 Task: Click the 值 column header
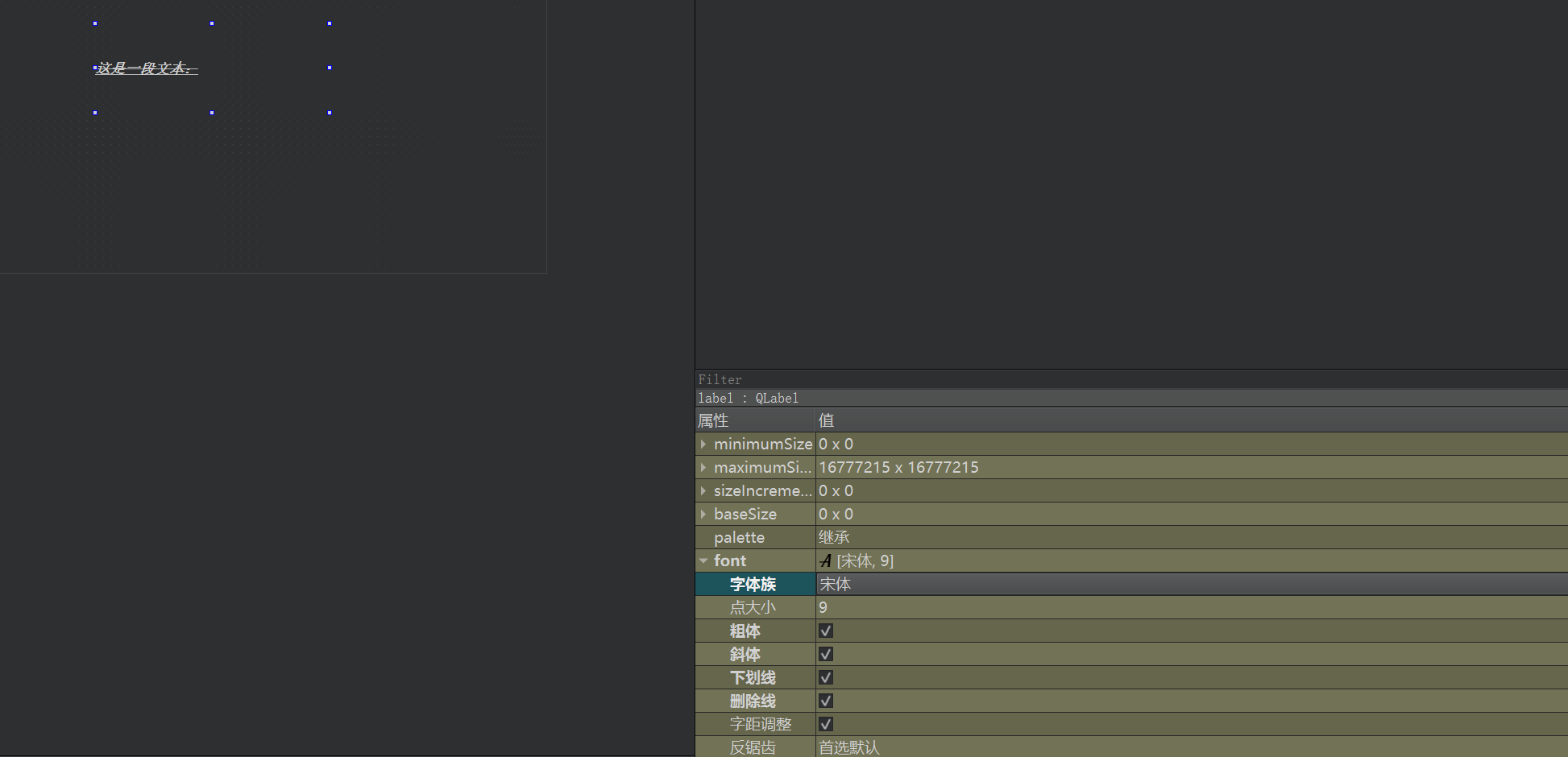1192,420
